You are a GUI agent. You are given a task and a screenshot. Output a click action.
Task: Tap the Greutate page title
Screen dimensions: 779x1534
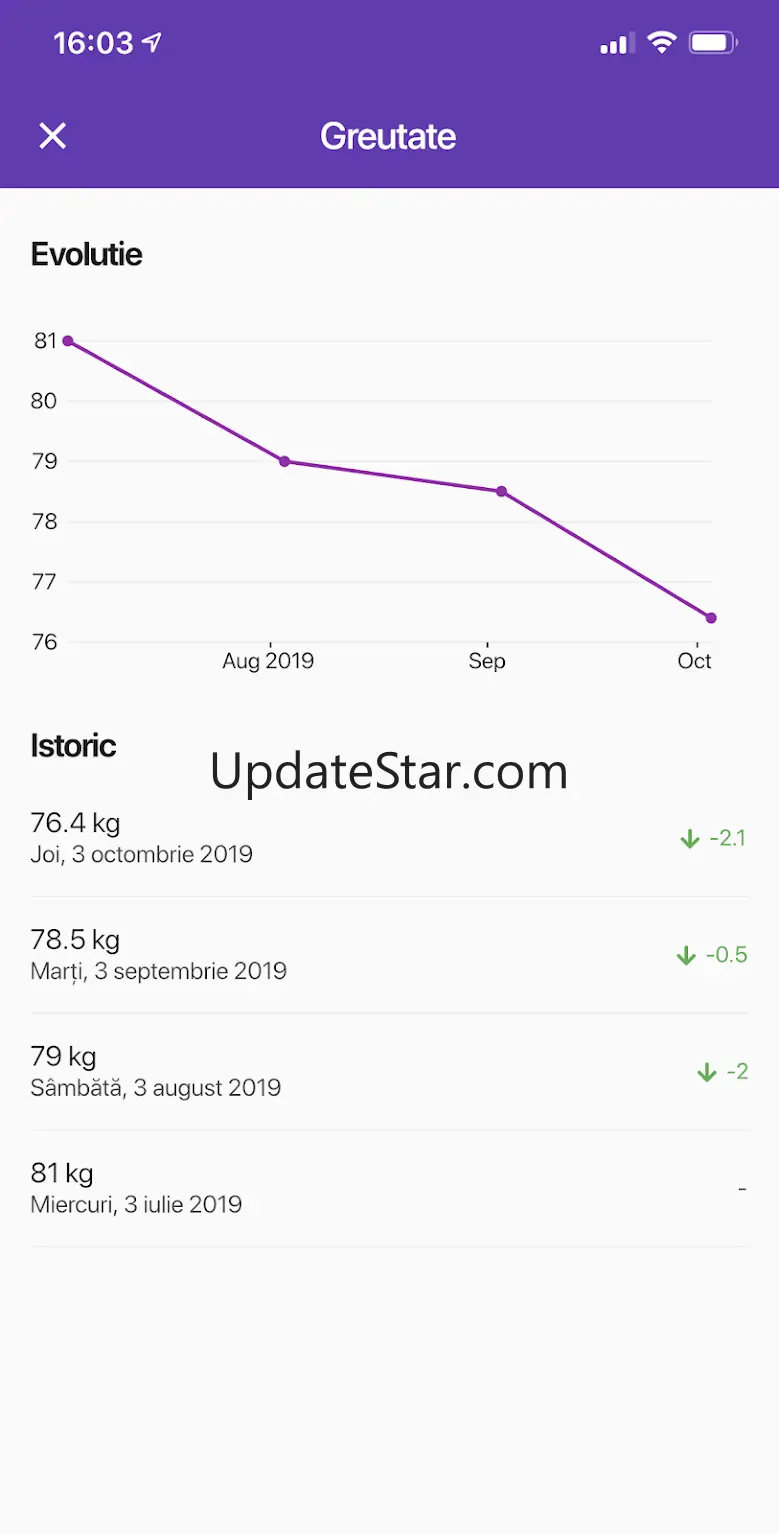click(388, 136)
